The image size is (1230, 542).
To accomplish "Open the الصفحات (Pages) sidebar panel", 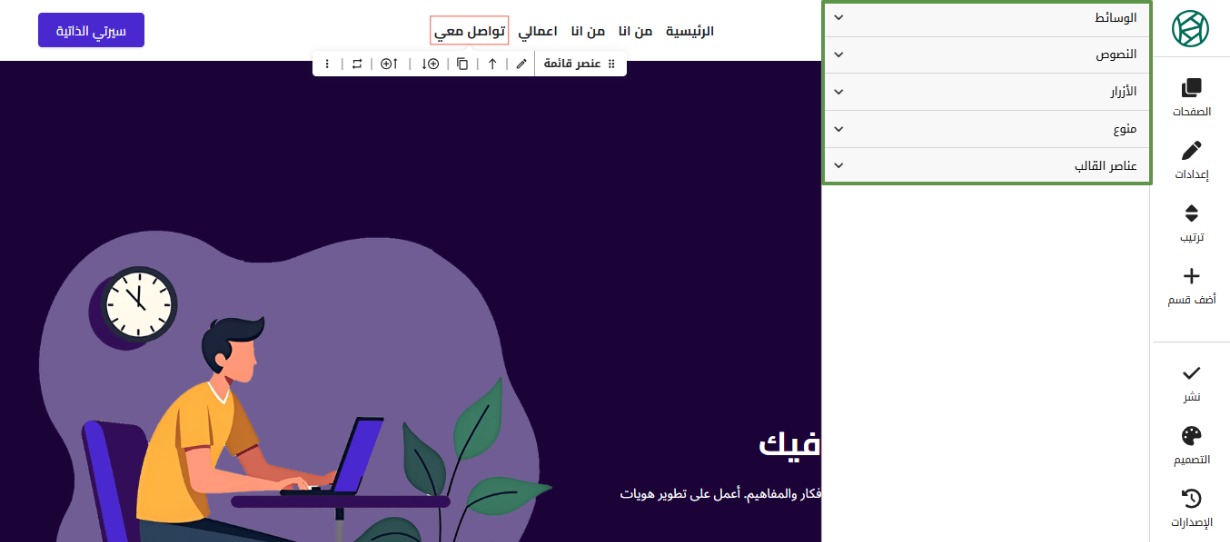I will [1191, 98].
